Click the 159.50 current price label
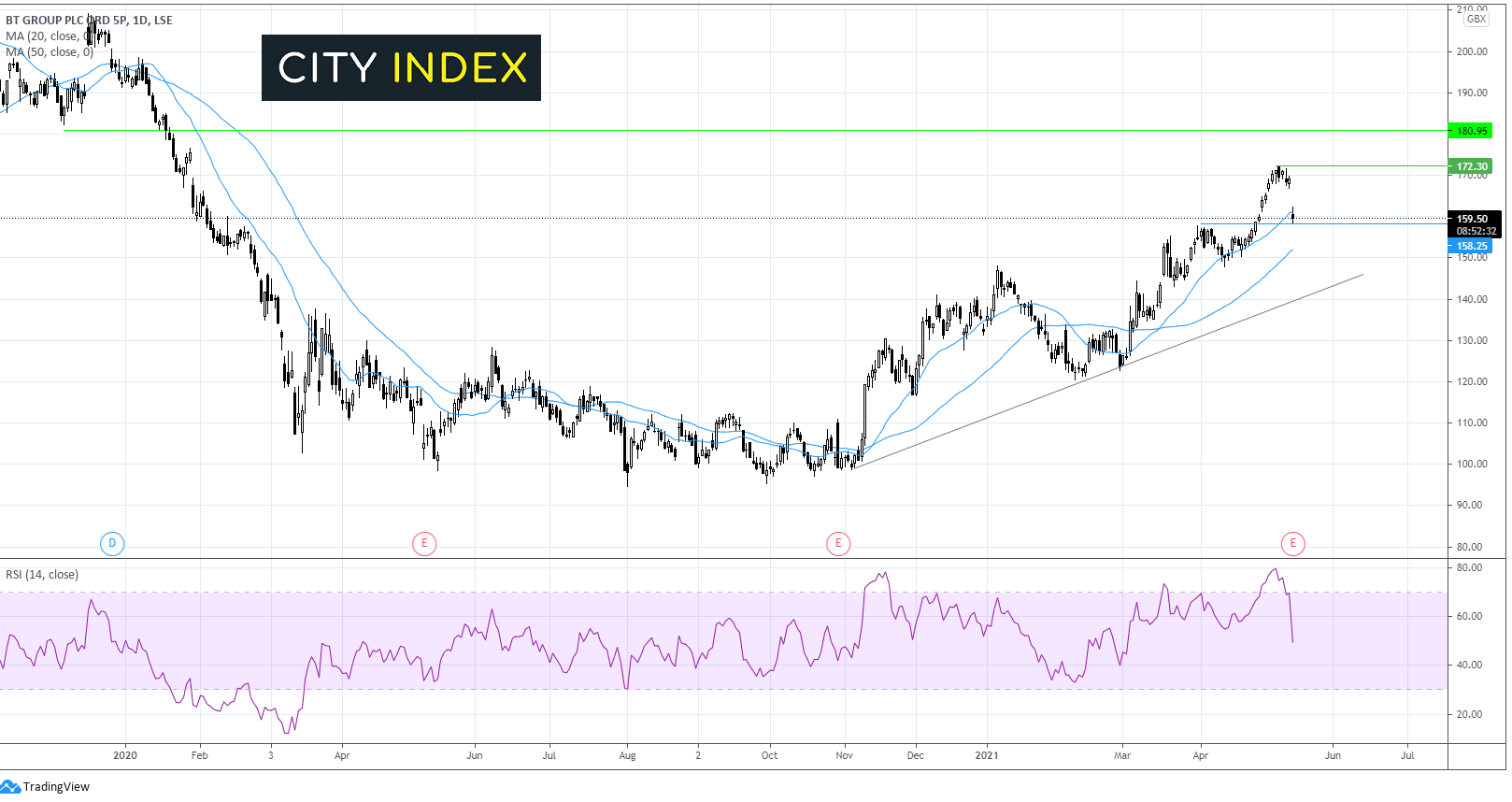 tap(1474, 219)
